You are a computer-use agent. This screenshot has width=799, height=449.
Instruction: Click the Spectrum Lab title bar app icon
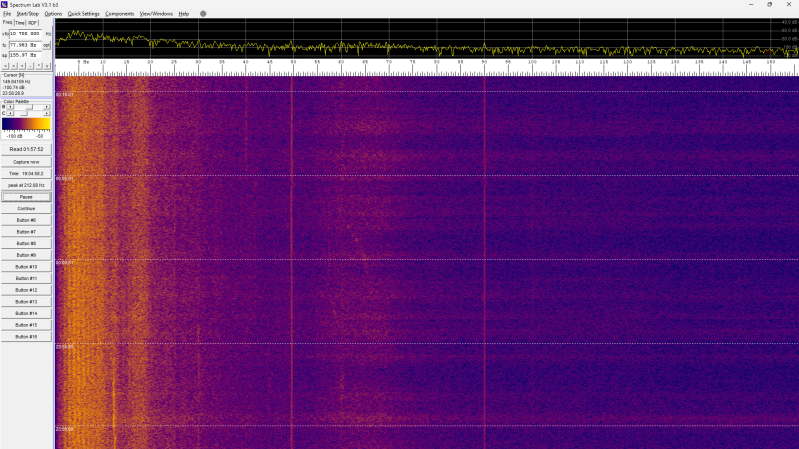point(4,5)
